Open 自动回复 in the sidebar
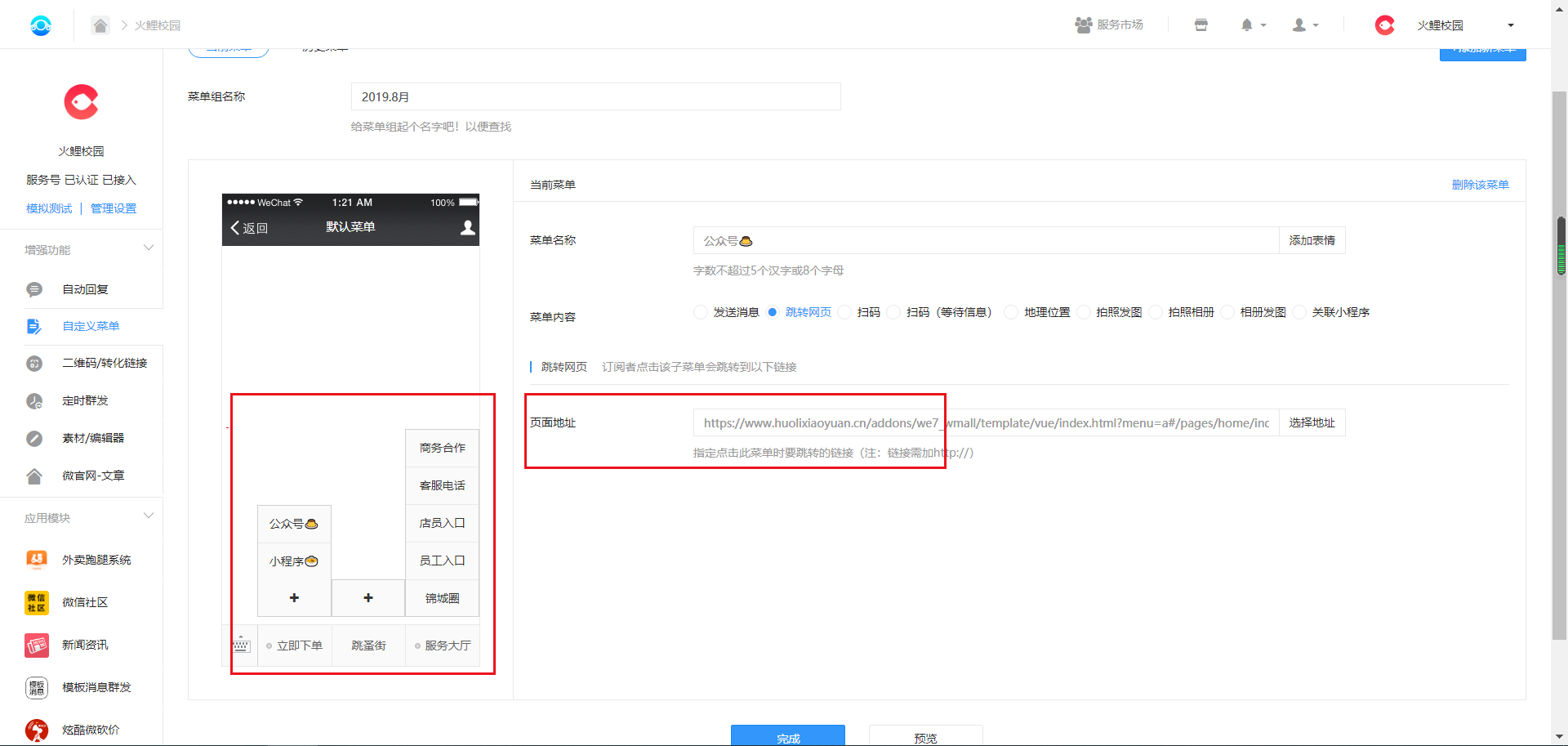This screenshot has height=746, width=1568. (x=85, y=289)
